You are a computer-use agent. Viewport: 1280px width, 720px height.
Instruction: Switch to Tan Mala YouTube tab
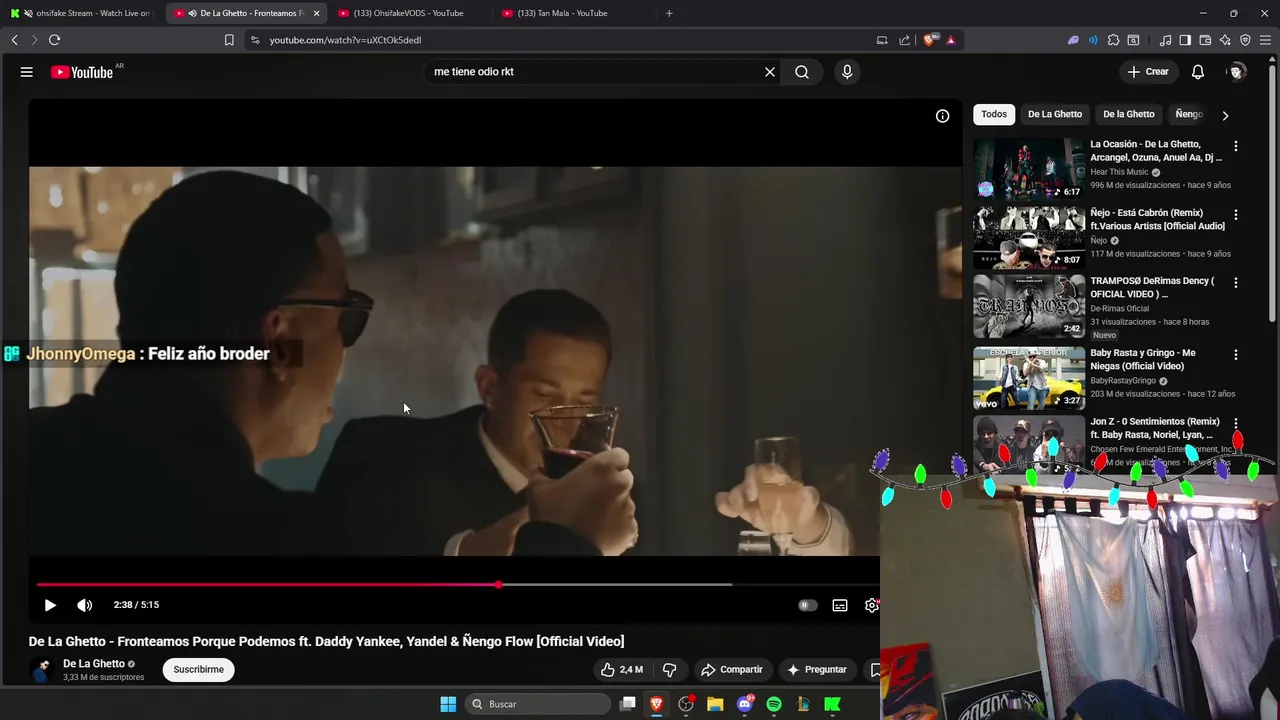click(570, 13)
